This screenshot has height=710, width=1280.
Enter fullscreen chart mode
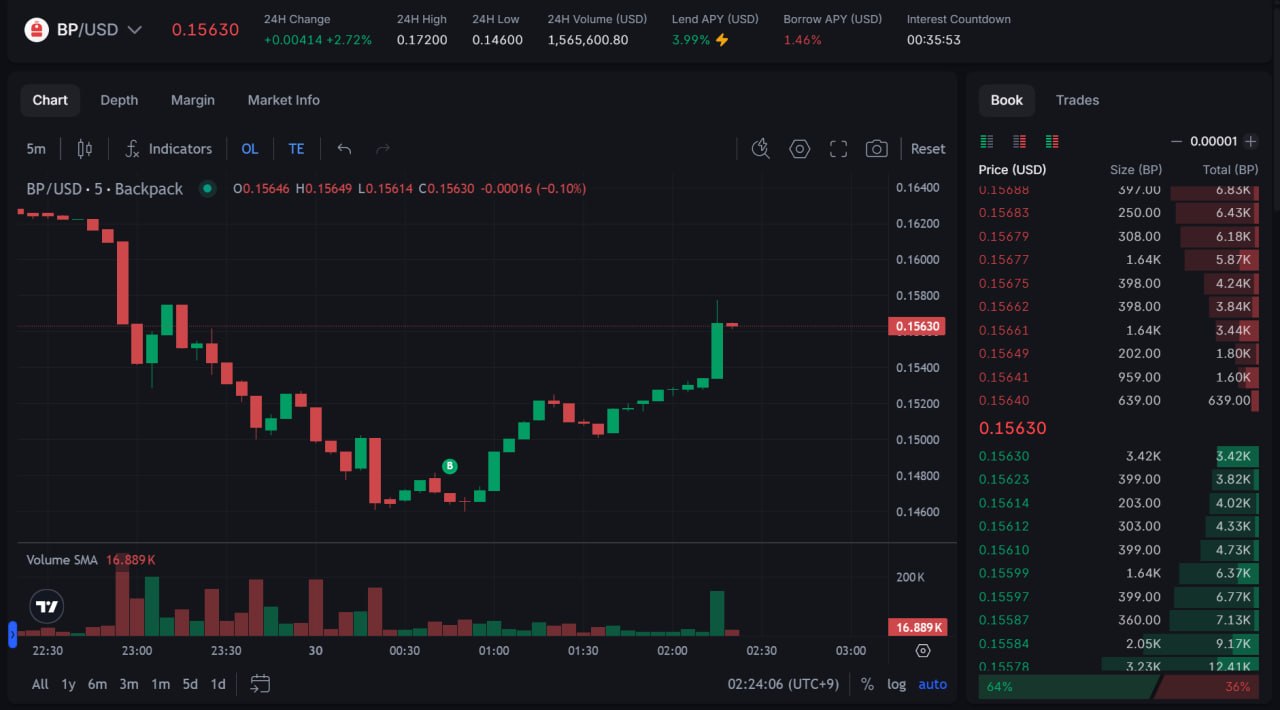click(x=838, y=149)
